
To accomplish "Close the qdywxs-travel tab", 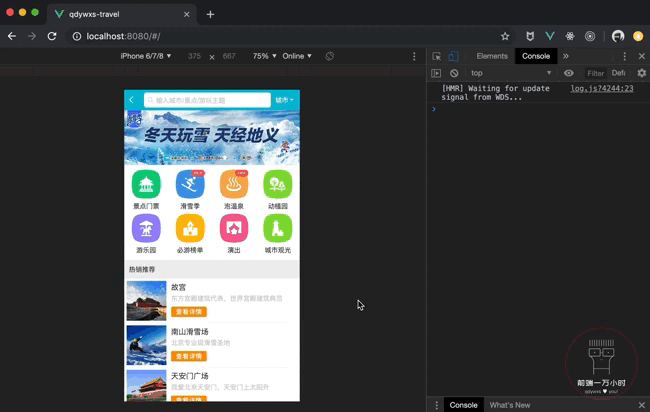I will point(187,15).
